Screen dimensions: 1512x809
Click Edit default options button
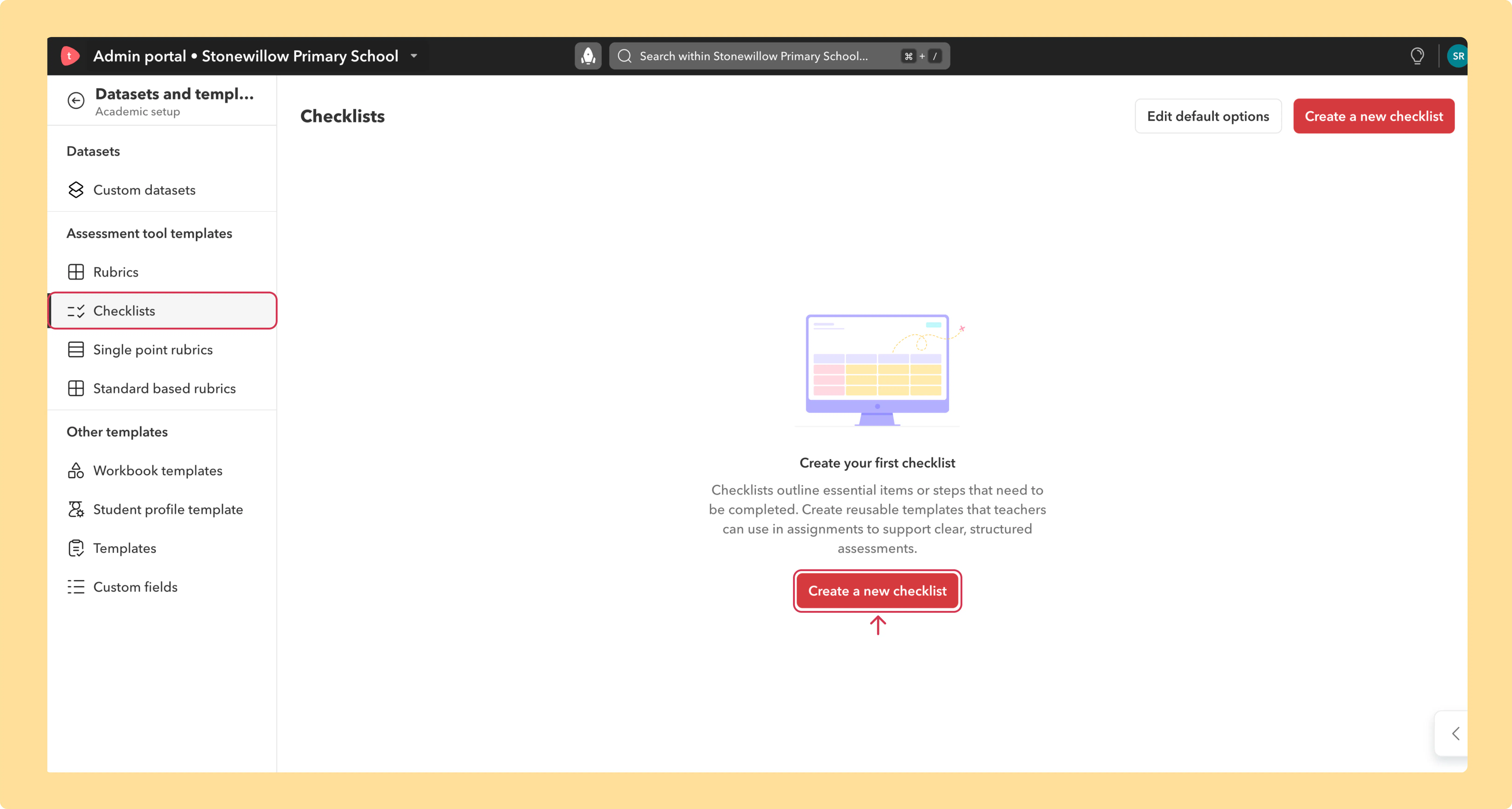[x=1208, y=116]
